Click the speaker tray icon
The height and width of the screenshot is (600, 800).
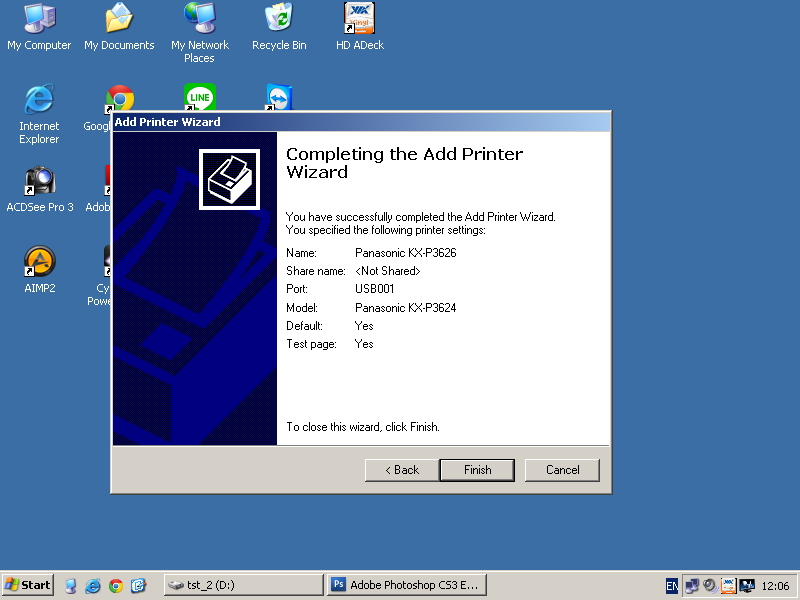(x=710, y=586)
